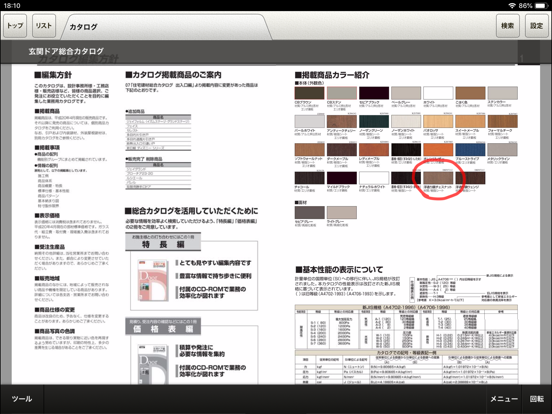Image resolution: width=552 pixels, height=414 pixels.
Task: Pick the 手塗り調チェスナット swatch
Action: coord(438,178)
